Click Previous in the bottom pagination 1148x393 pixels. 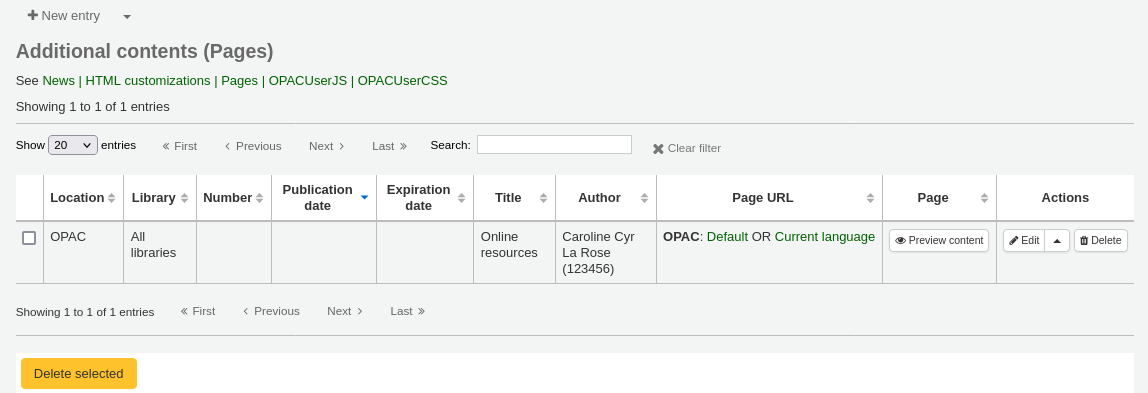coord(271,311)
